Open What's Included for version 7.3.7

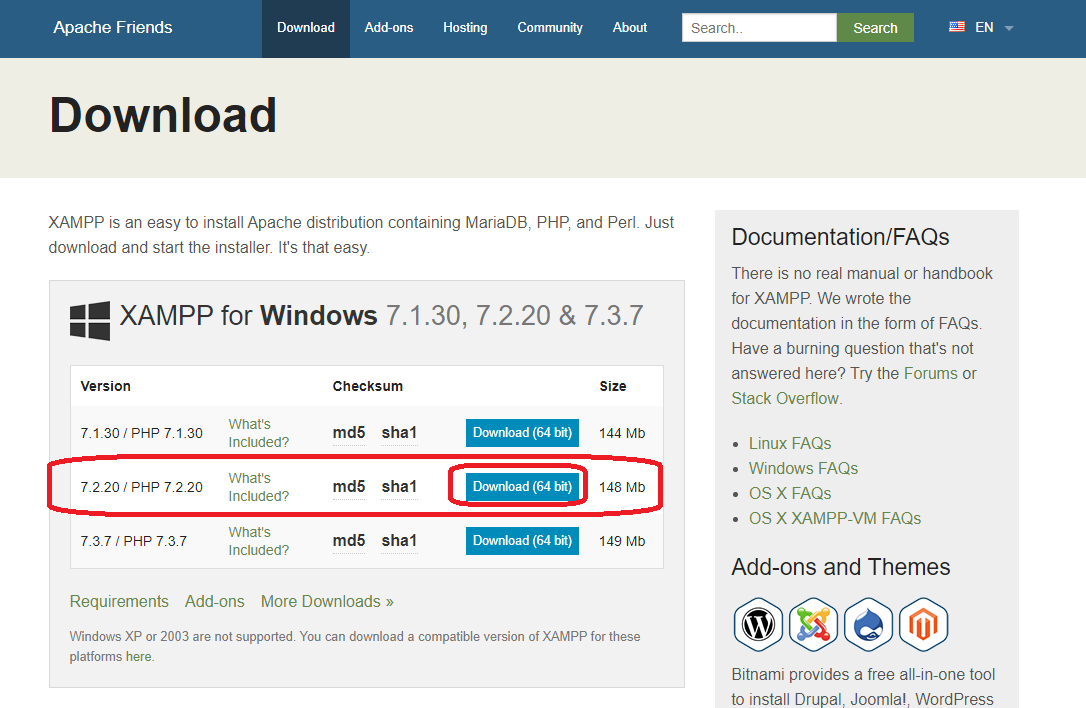[258, 541]
